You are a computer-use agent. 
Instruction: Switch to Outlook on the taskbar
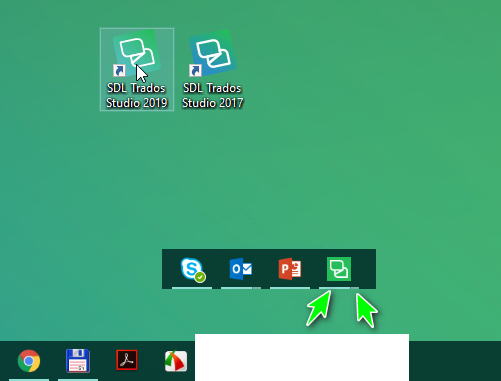[241, 269]
